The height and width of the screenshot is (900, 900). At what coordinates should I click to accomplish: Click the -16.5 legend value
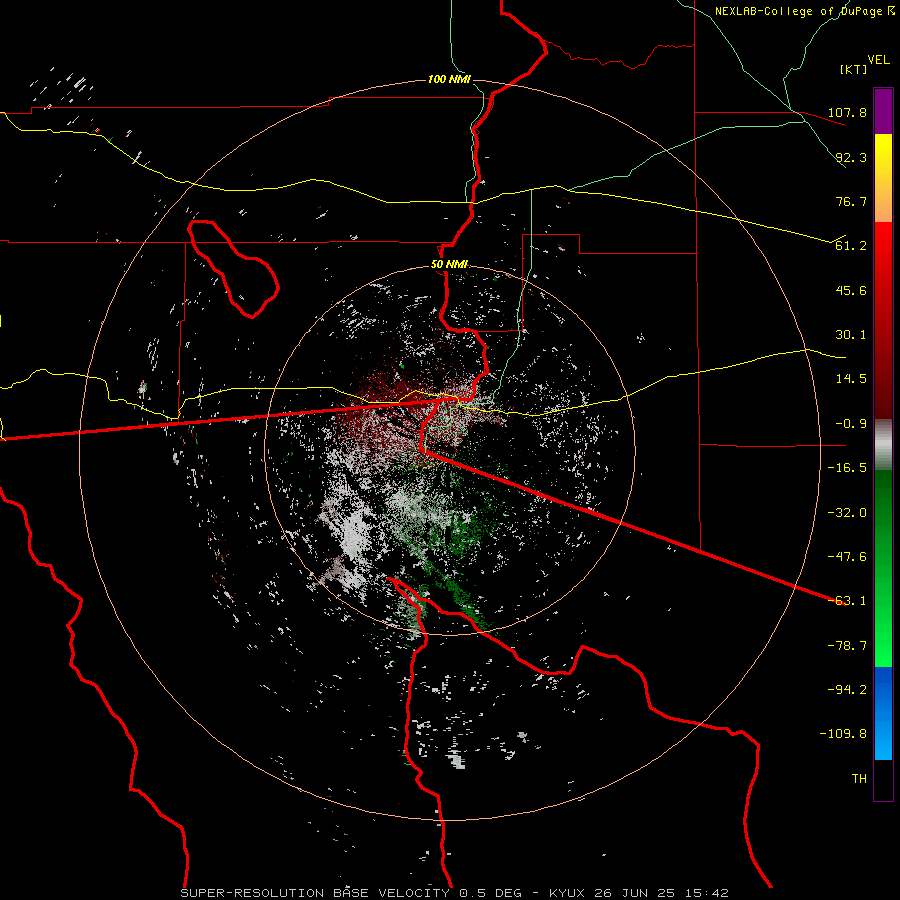click(847, 468)
